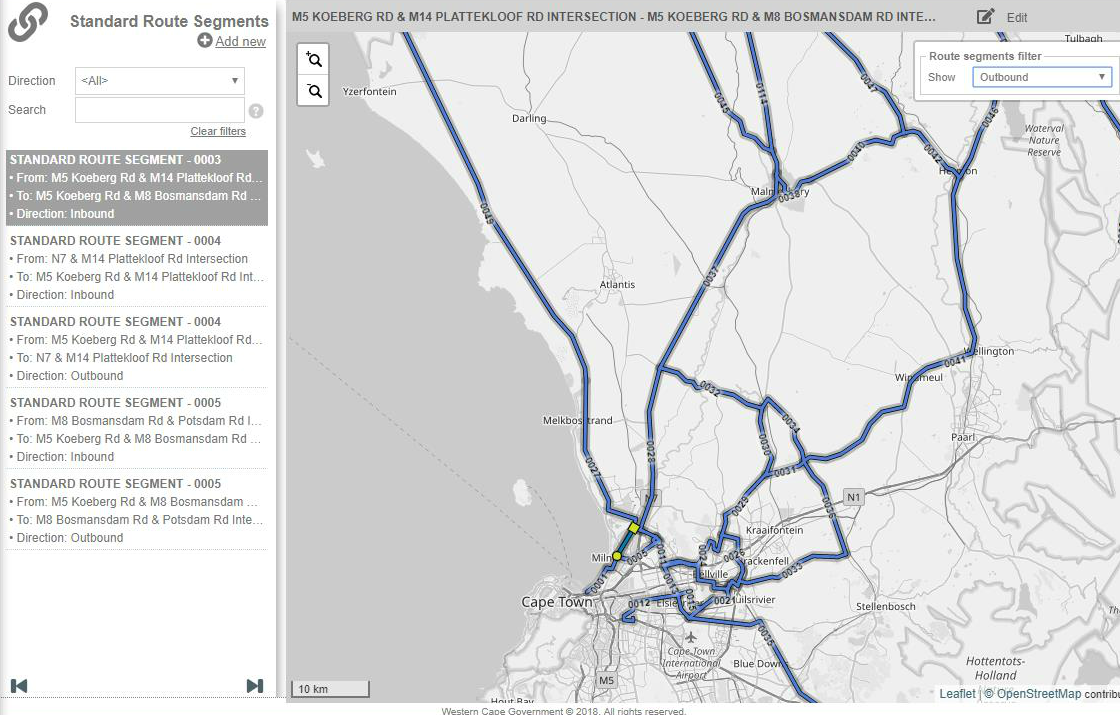Click the chain link logo icon
This screenshot has width=1120, height=715.
pos(28,22)
